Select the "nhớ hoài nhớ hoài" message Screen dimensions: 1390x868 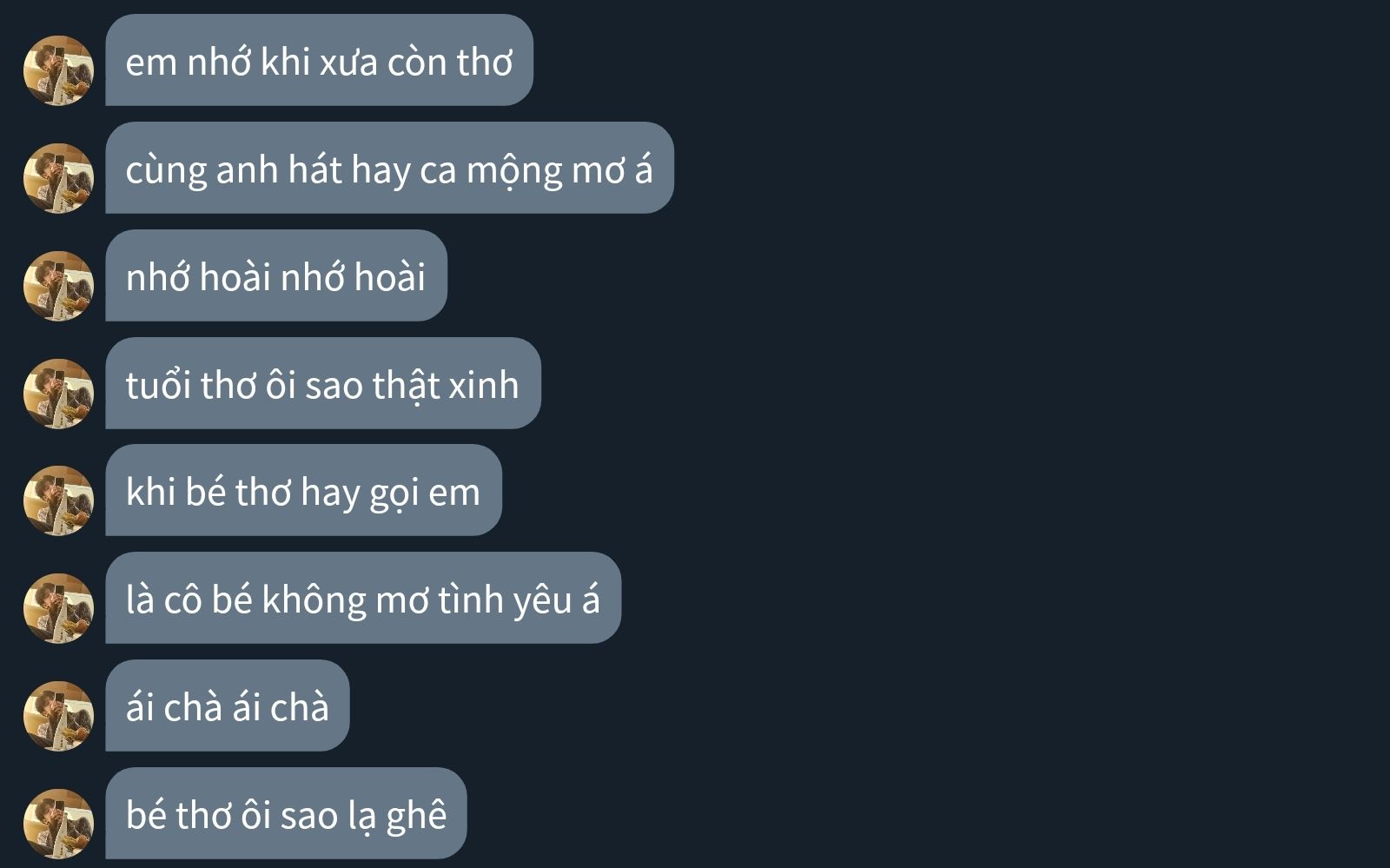(x=276, y=275)
